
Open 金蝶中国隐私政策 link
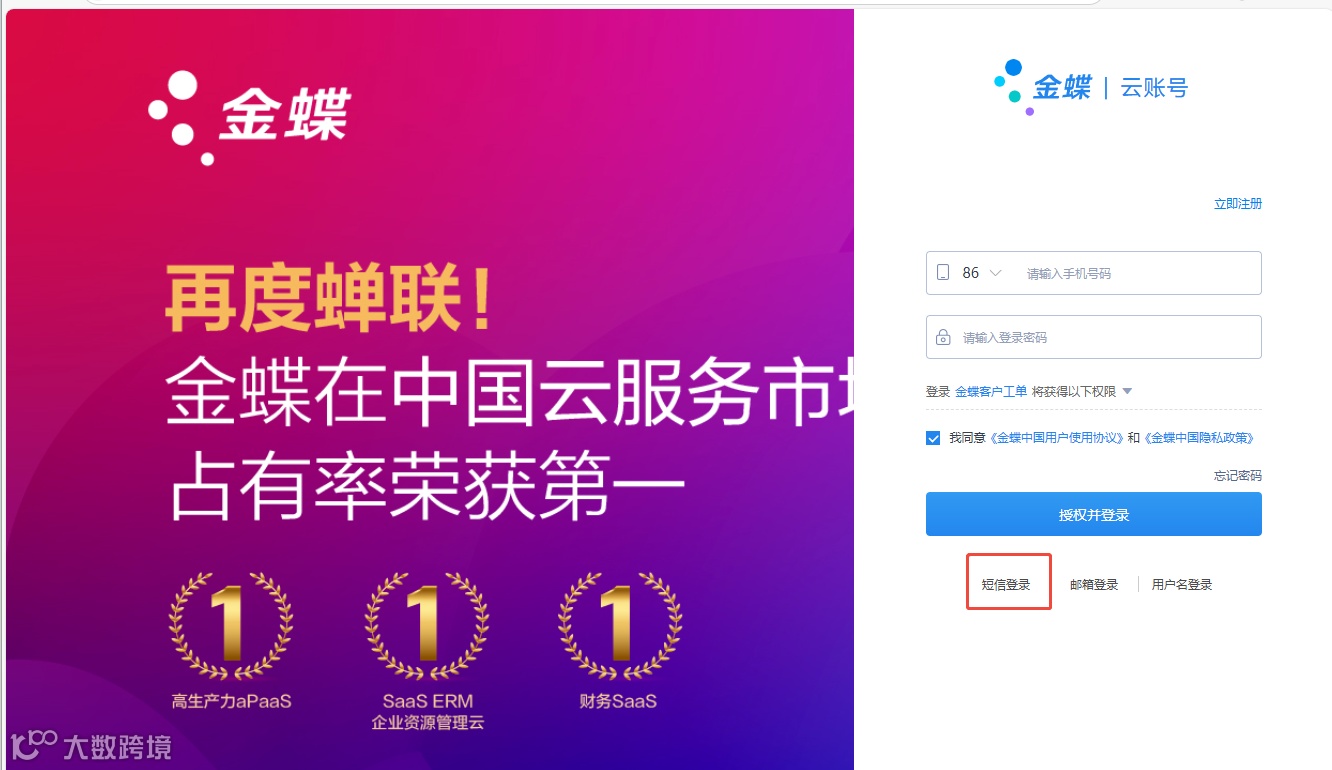(1199, 438)
